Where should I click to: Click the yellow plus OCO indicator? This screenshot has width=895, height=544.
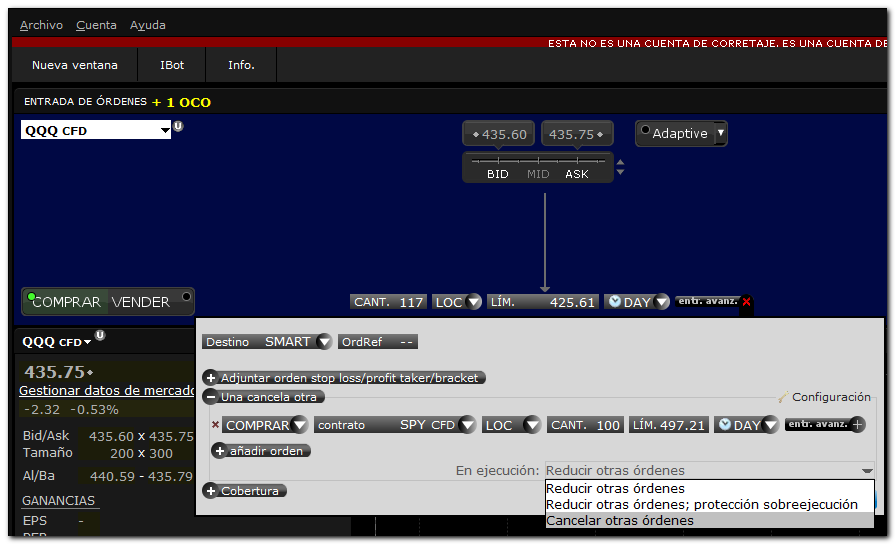point(182,102)
